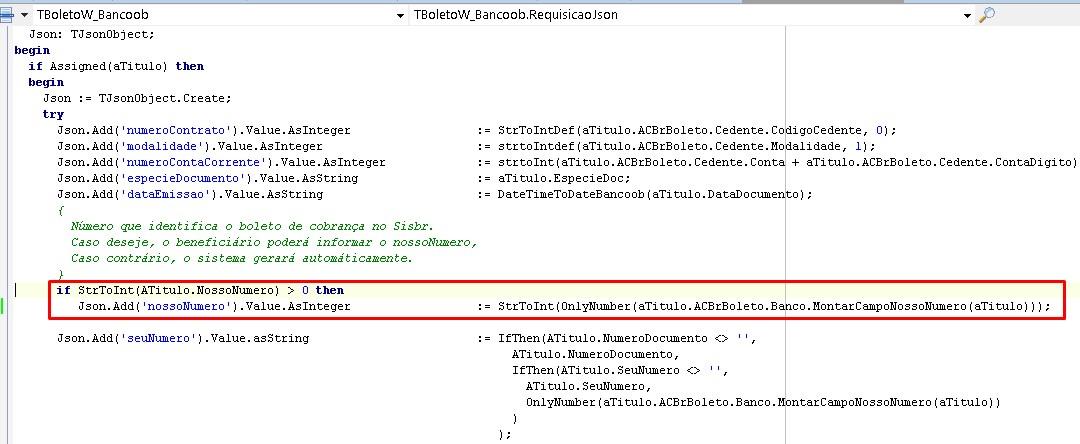Click the magnifier search icon
This screenshot has height=444, width=1080.
[x=987, y=14]
